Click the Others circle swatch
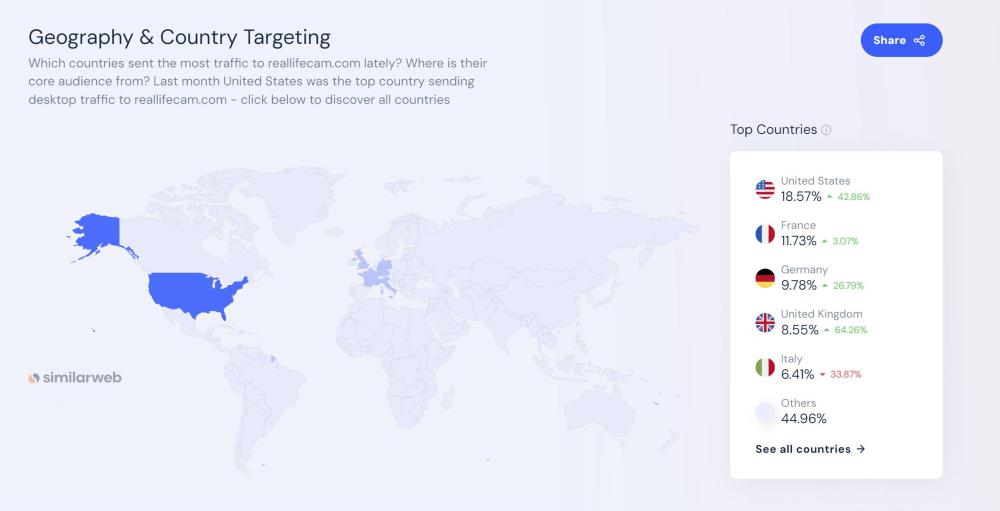This screenshot has height=511, width=1000. [x=765, y=411]
